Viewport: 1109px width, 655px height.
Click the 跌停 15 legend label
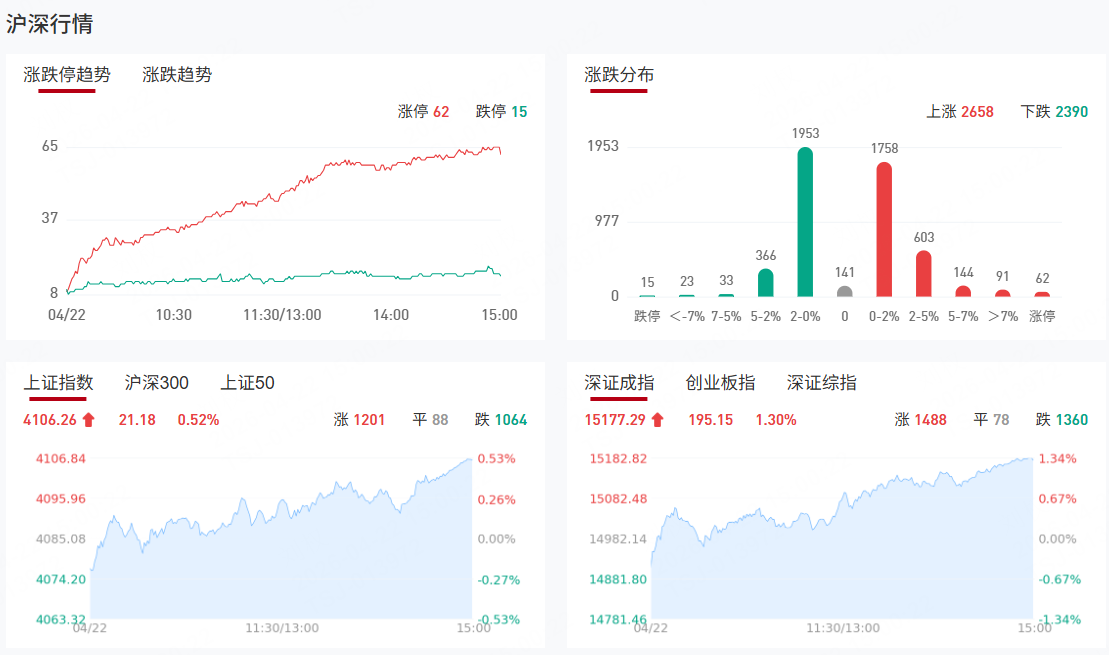point(501,112)
